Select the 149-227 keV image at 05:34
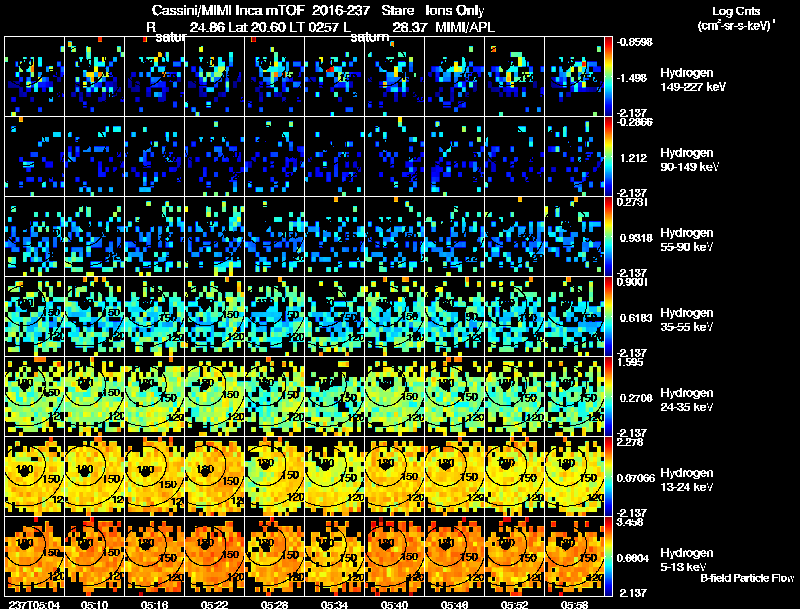 pyautogui.click(x=335, y=77)
